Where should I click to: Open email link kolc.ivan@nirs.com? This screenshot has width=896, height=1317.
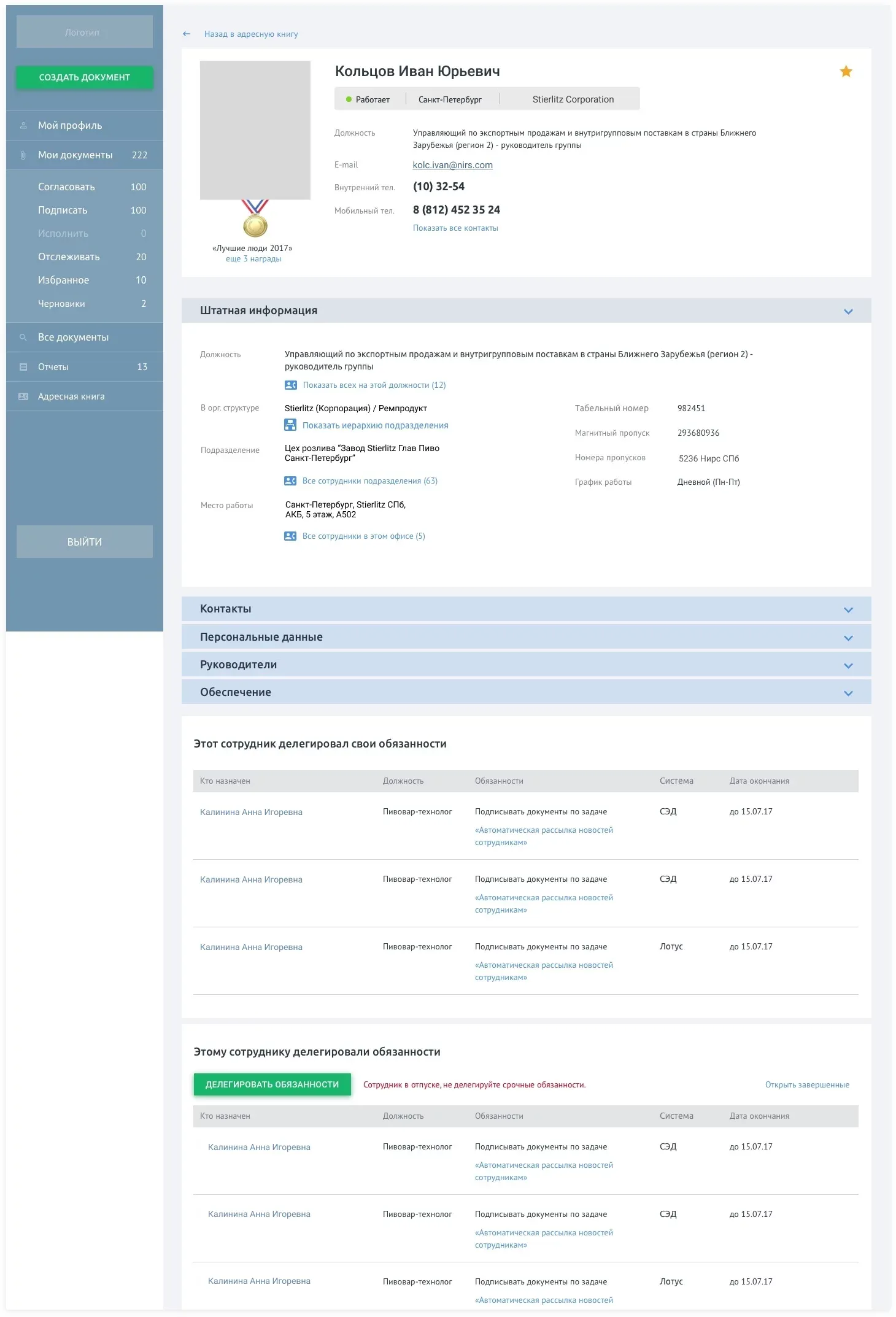coord(453,165)
